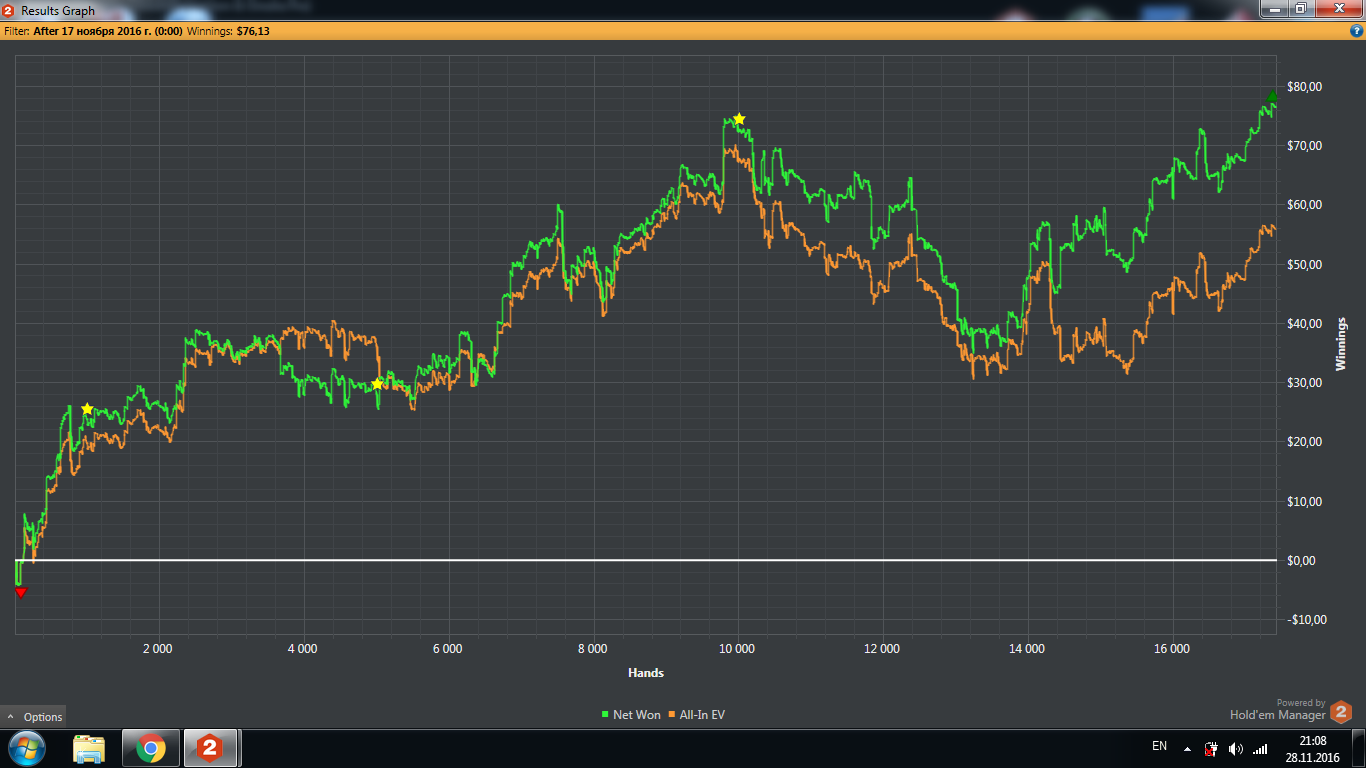This screenshot has width=1366, height=768.
Task: Click the Powered by text
Action: click(1301, 703)
